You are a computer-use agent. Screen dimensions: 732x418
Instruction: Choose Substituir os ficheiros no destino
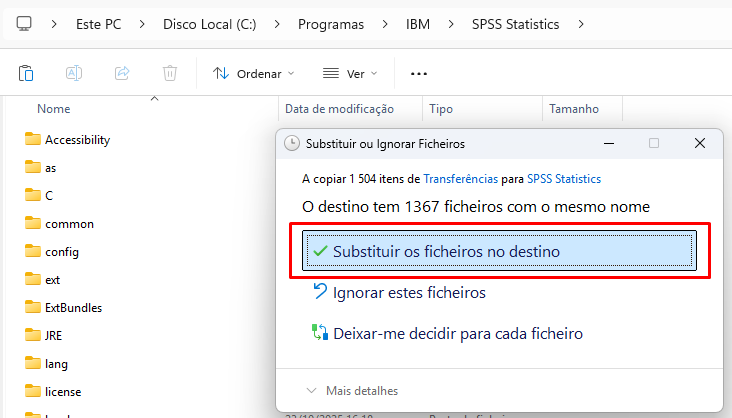point(498,252)
